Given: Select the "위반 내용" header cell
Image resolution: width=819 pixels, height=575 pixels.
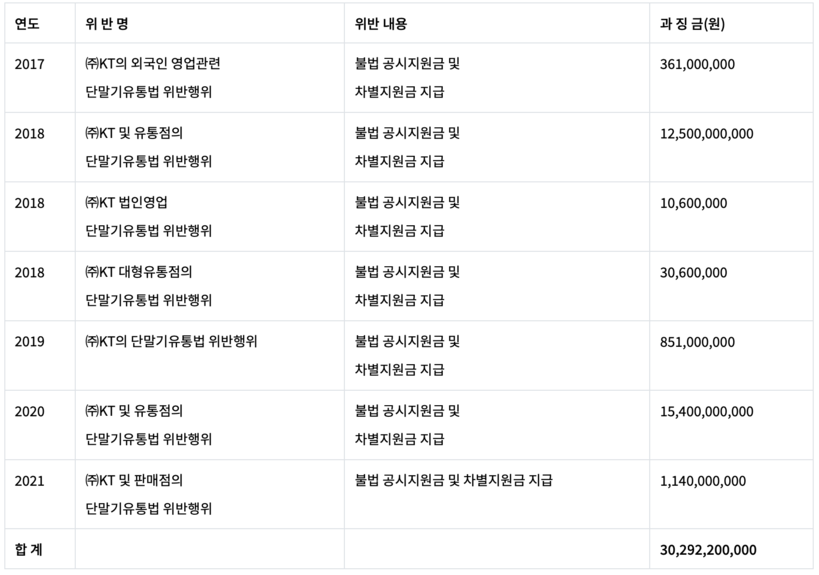Looking at the screenshot, I should point(381,23).
